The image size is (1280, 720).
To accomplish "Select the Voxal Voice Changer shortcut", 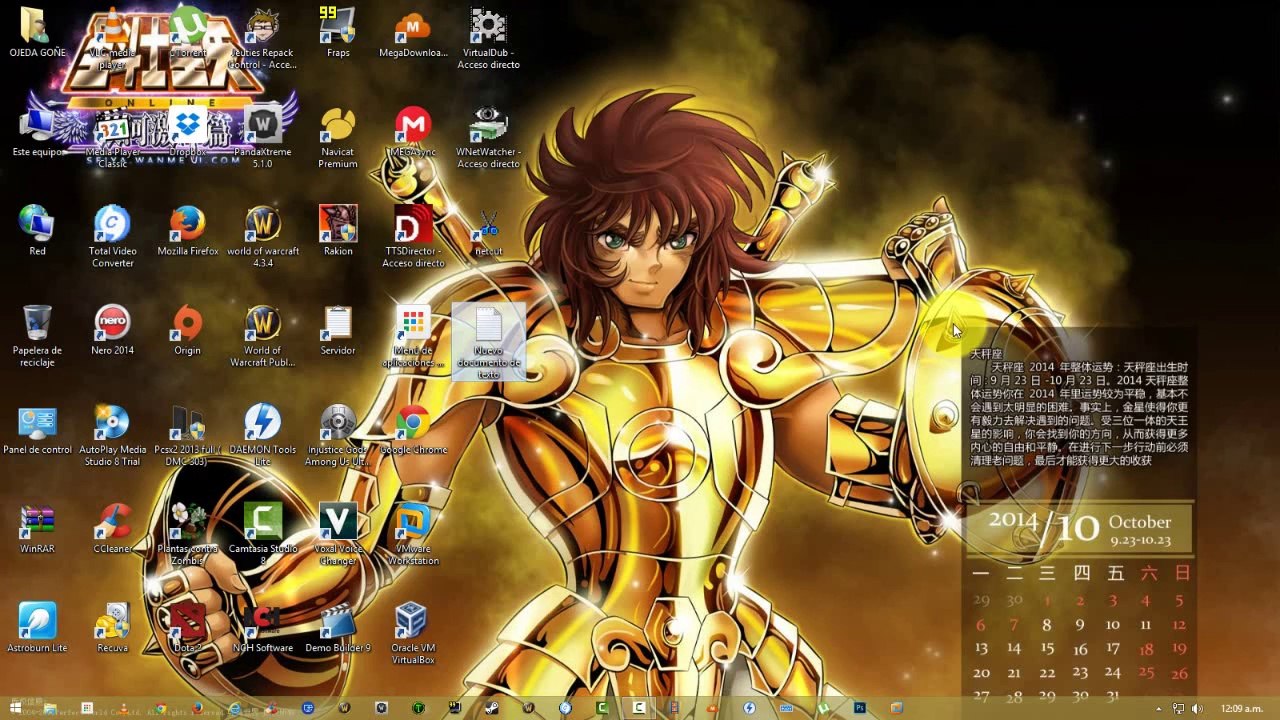I will [338, 535].
